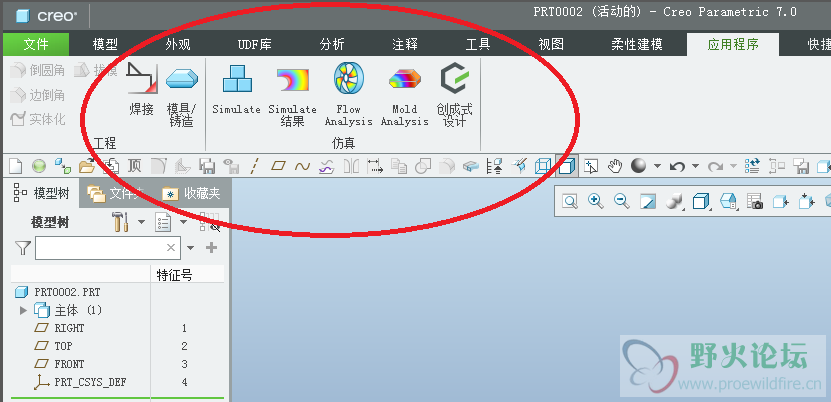
Task: Click the zoom out magnifier icon
Action: (x=622, y=201)
